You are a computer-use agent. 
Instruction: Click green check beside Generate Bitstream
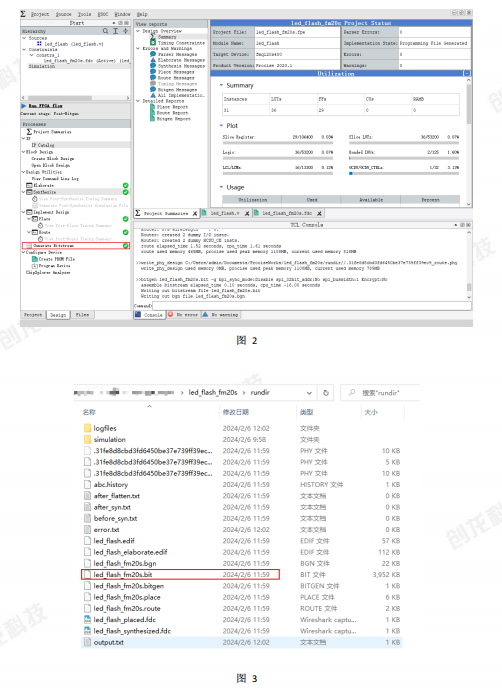[126, 245]
